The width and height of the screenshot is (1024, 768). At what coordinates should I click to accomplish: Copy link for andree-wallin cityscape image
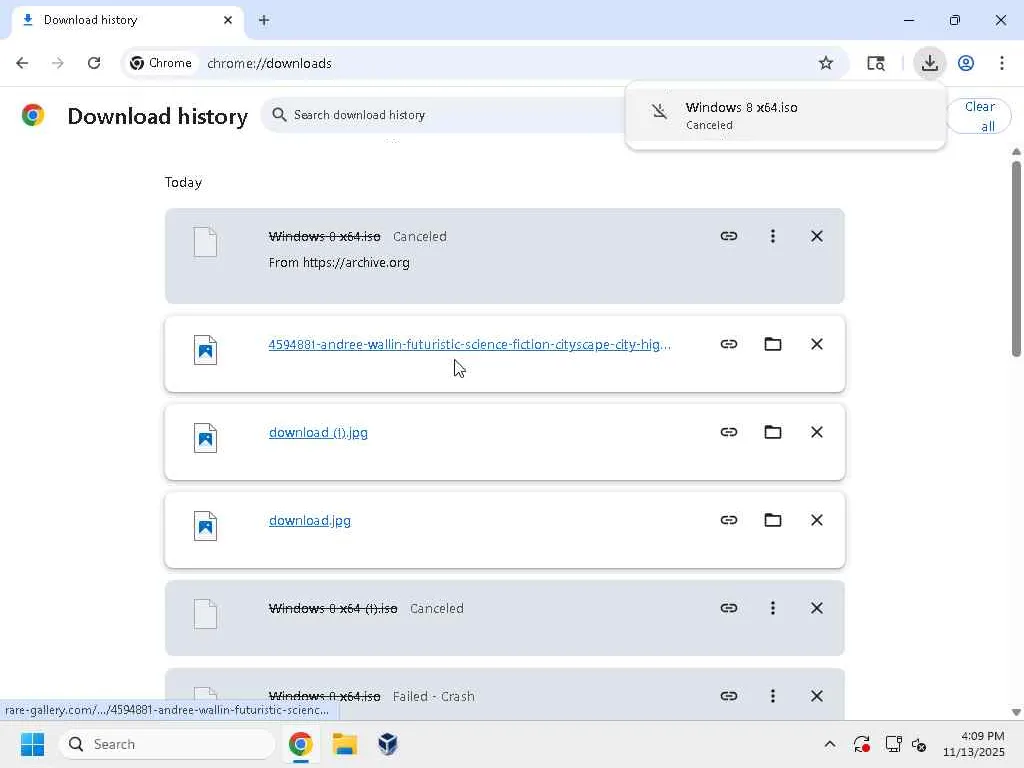(729, 344)
